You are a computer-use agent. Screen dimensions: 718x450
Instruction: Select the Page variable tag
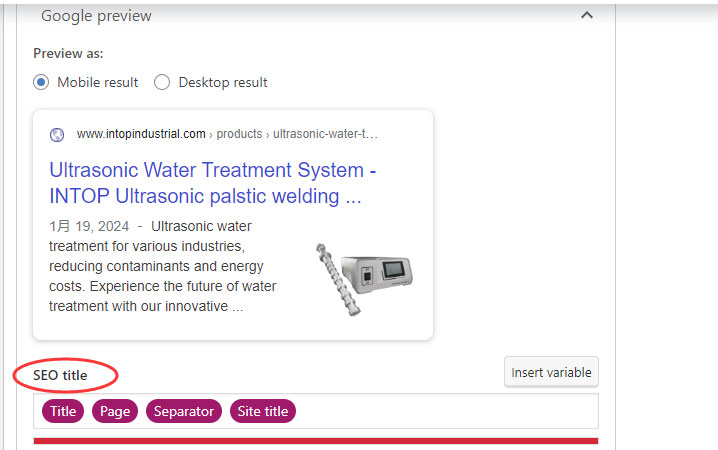click(115, 411)
